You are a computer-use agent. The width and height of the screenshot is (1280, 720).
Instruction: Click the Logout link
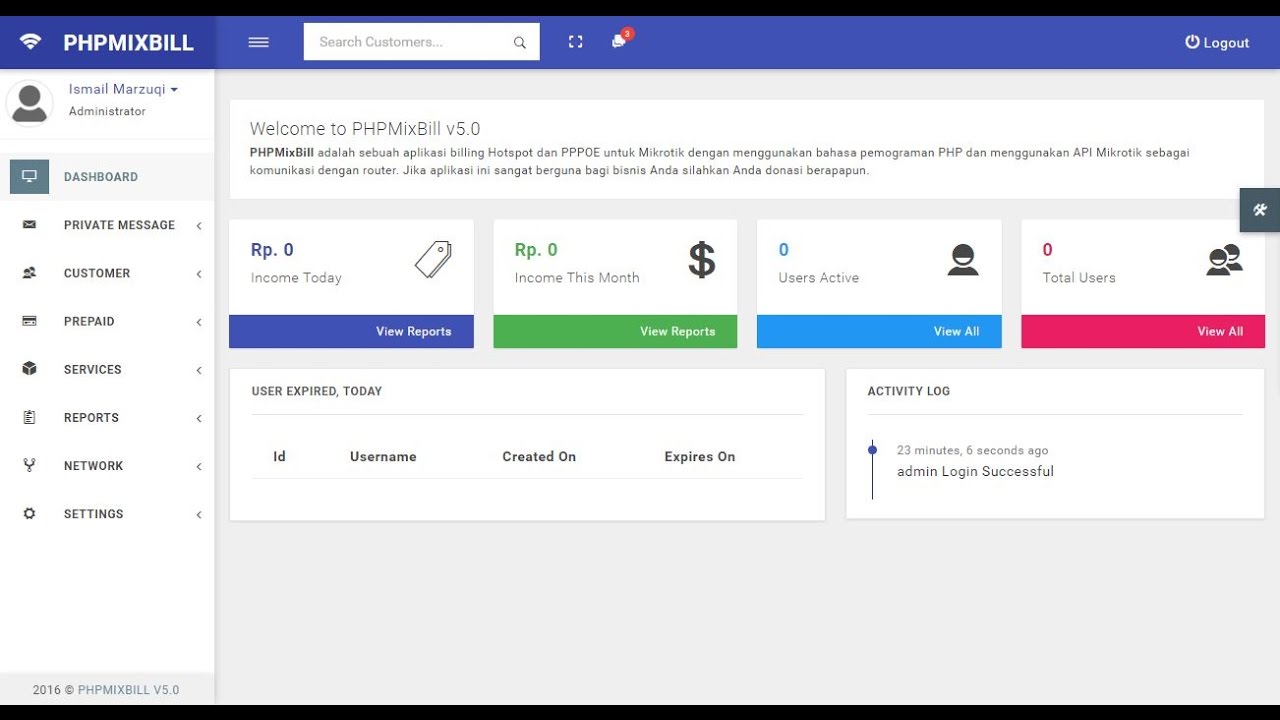coord(1217,42)
